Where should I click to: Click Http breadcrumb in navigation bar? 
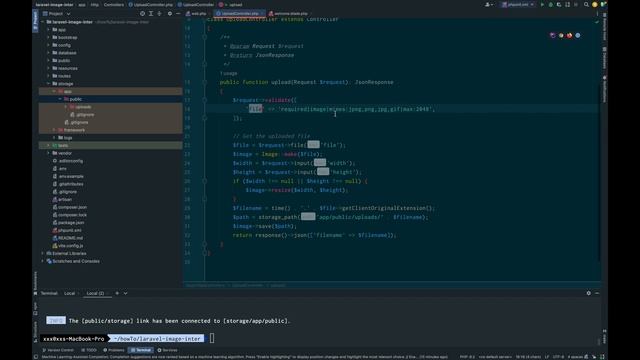tap(95, 4)
